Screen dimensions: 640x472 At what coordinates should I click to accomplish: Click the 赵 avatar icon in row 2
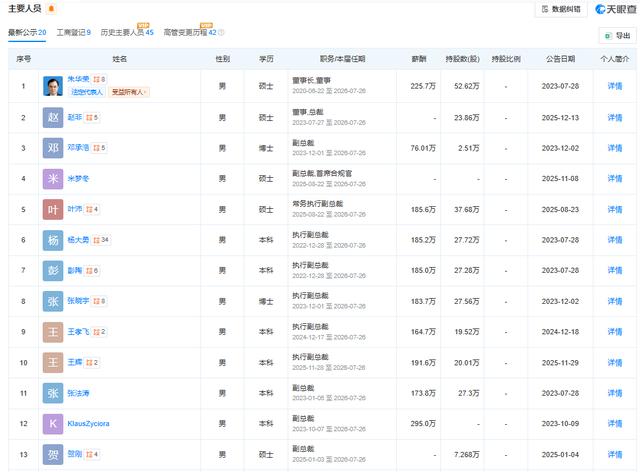[52, 118]
